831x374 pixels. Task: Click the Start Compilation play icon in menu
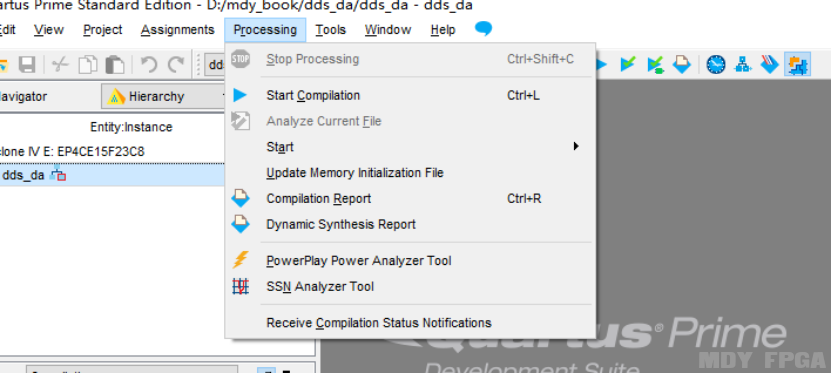pyautogui.click(x=240, y=95)
